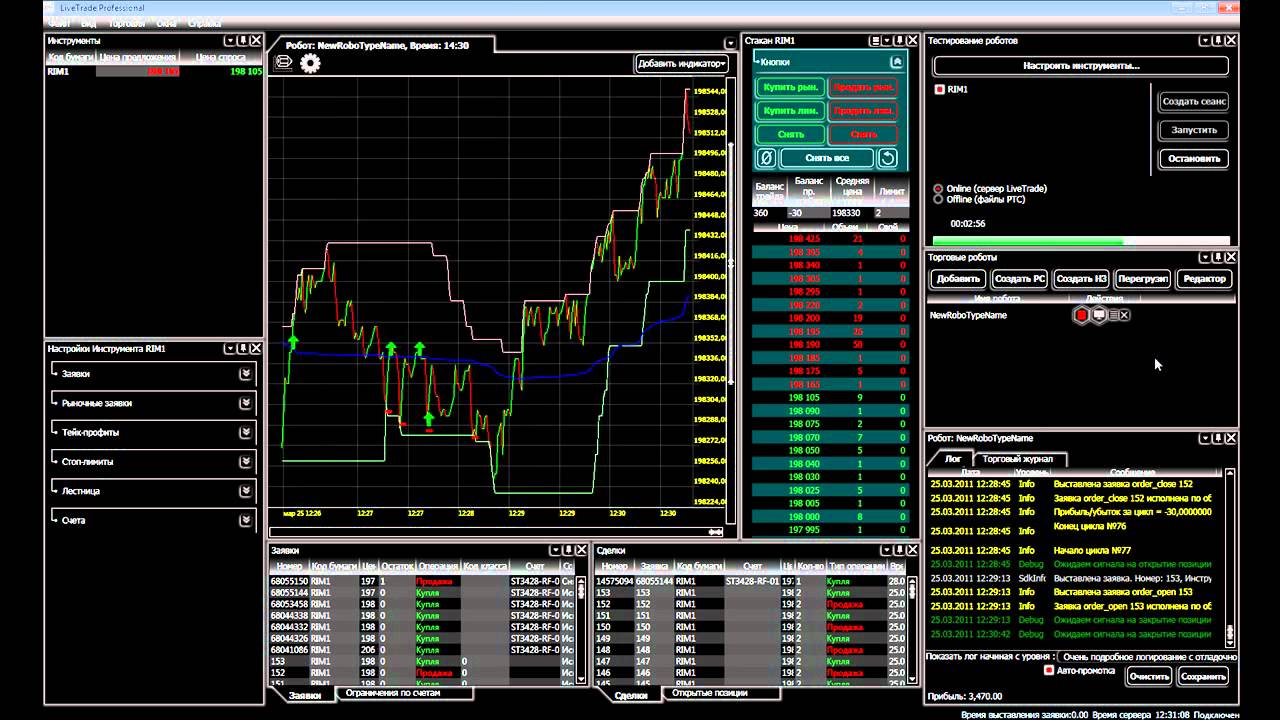Image resolution: width=1280 pixels, height=720 pixels.
Task: Open the Торговля menu
Action: [x=126, y=22]
